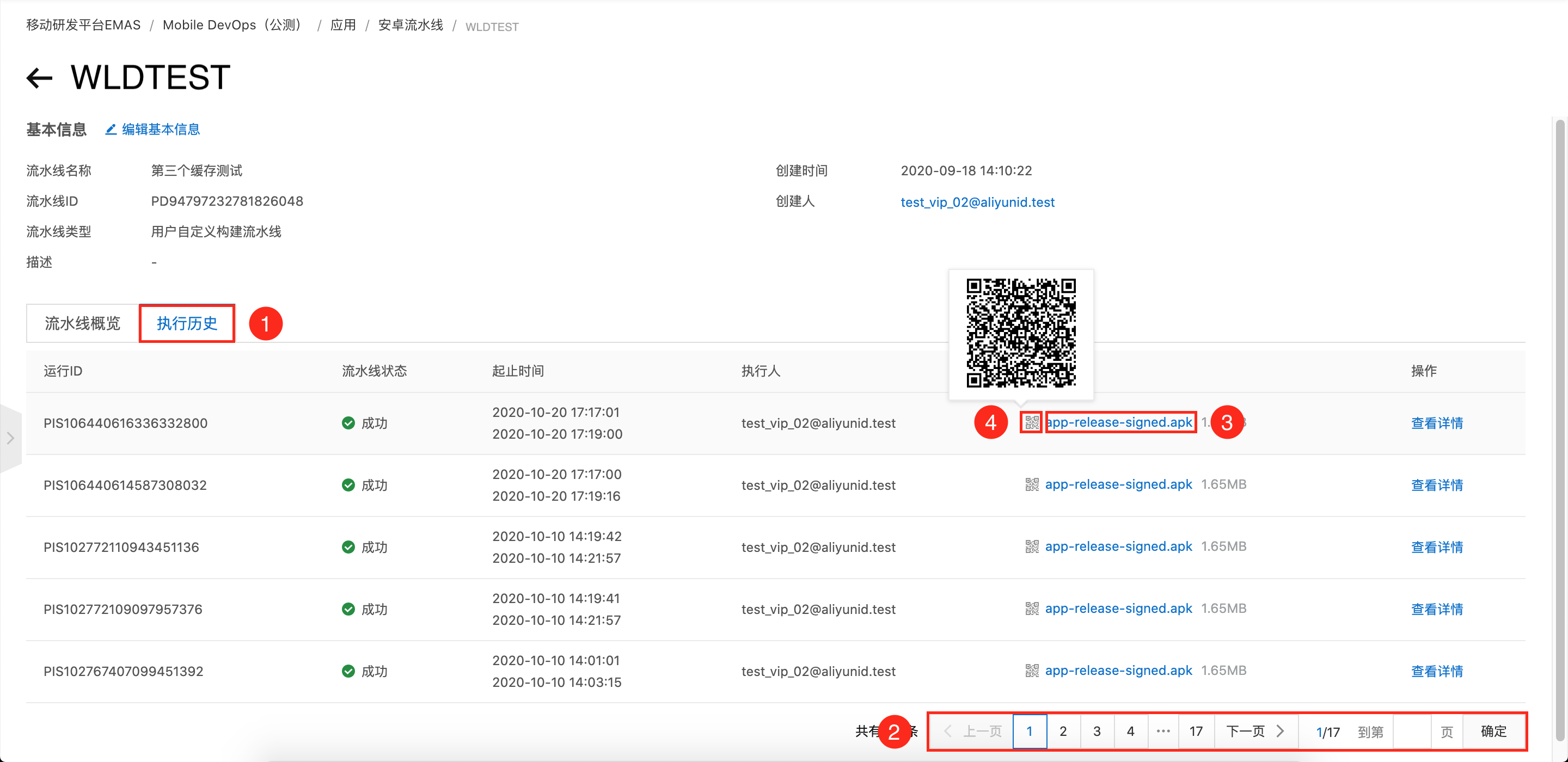Click the 运行ID column header
Viewport: 1568px width, 762px height.
(x=63, y=371)
